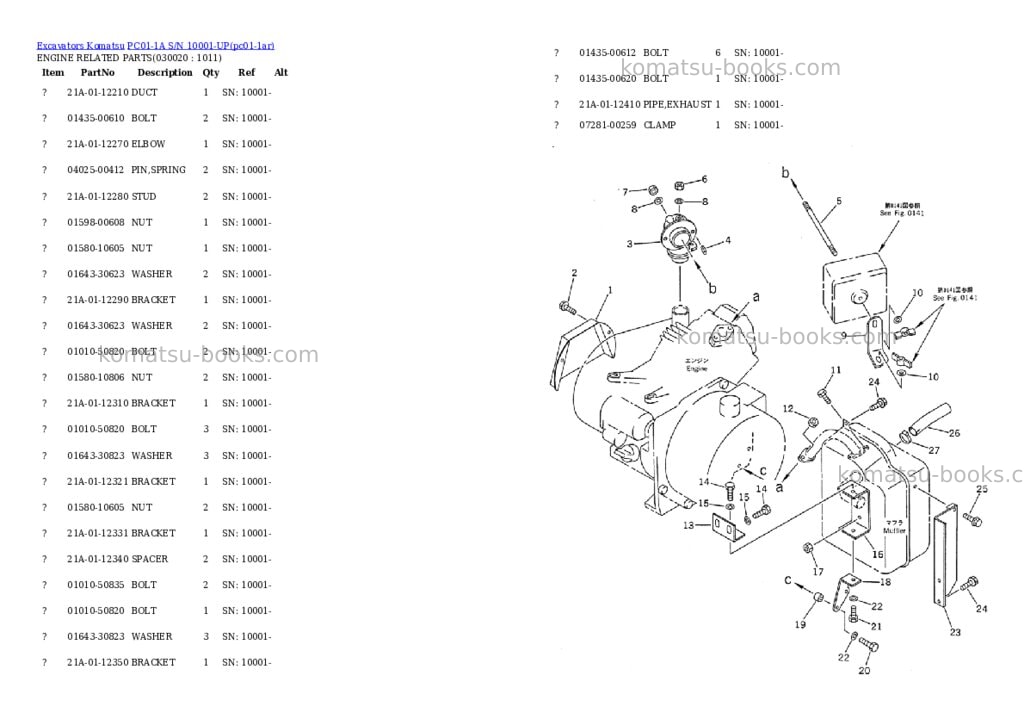
Task: Select part number 21A-01-12310
Action: [98, 403]
